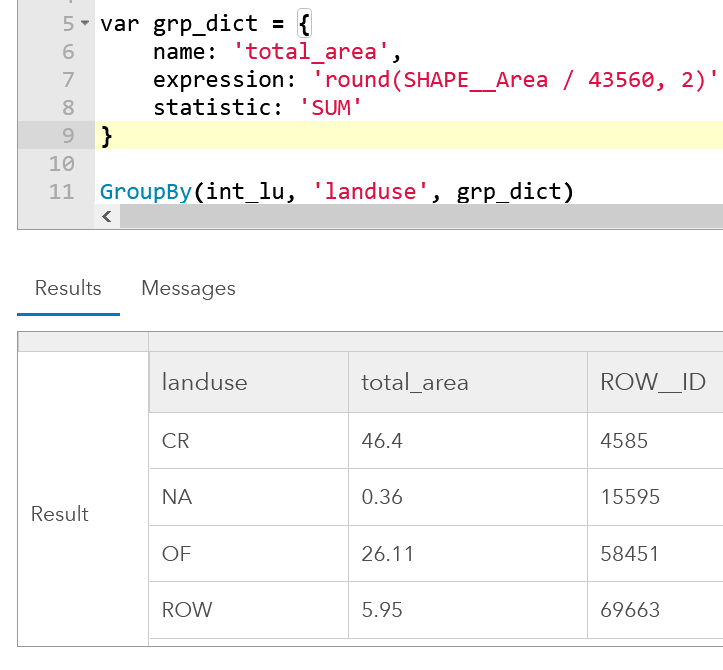This screenshot has width=723, height=670.
Task: Click the editor's scroll-left arrow
Action: point(106,217)
